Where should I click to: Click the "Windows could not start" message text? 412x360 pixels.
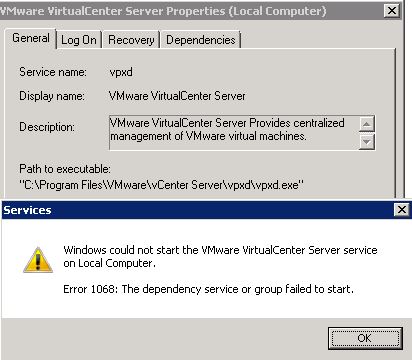coord(220,256)
